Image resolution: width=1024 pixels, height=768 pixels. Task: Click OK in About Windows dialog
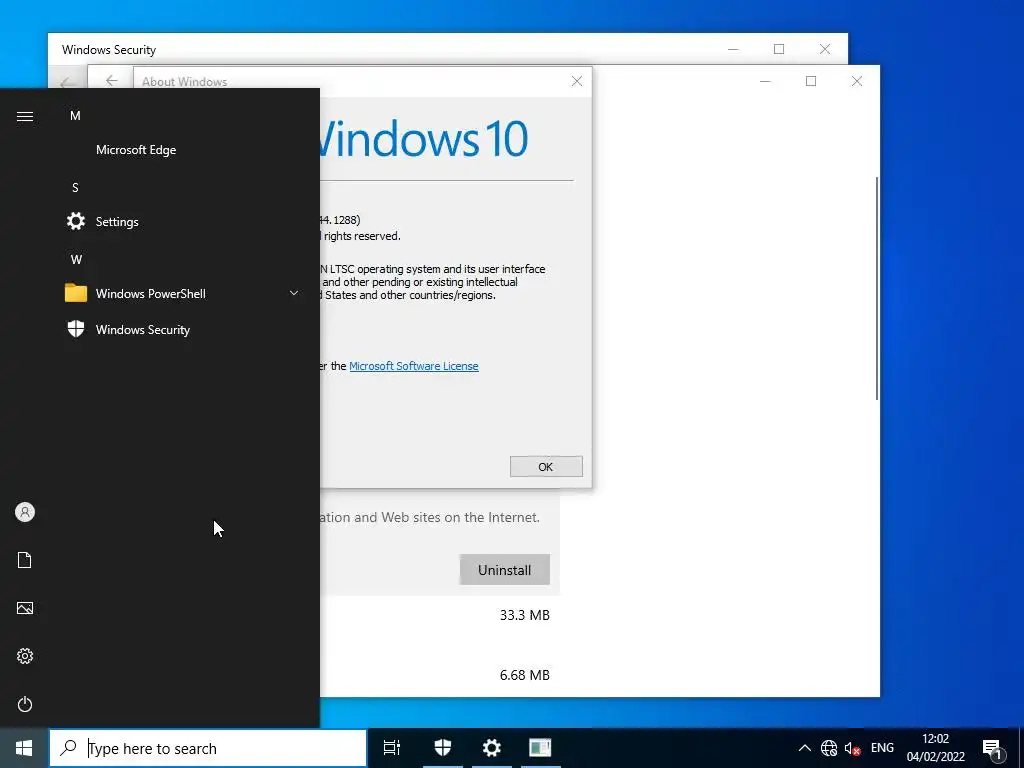click(546, 467)
